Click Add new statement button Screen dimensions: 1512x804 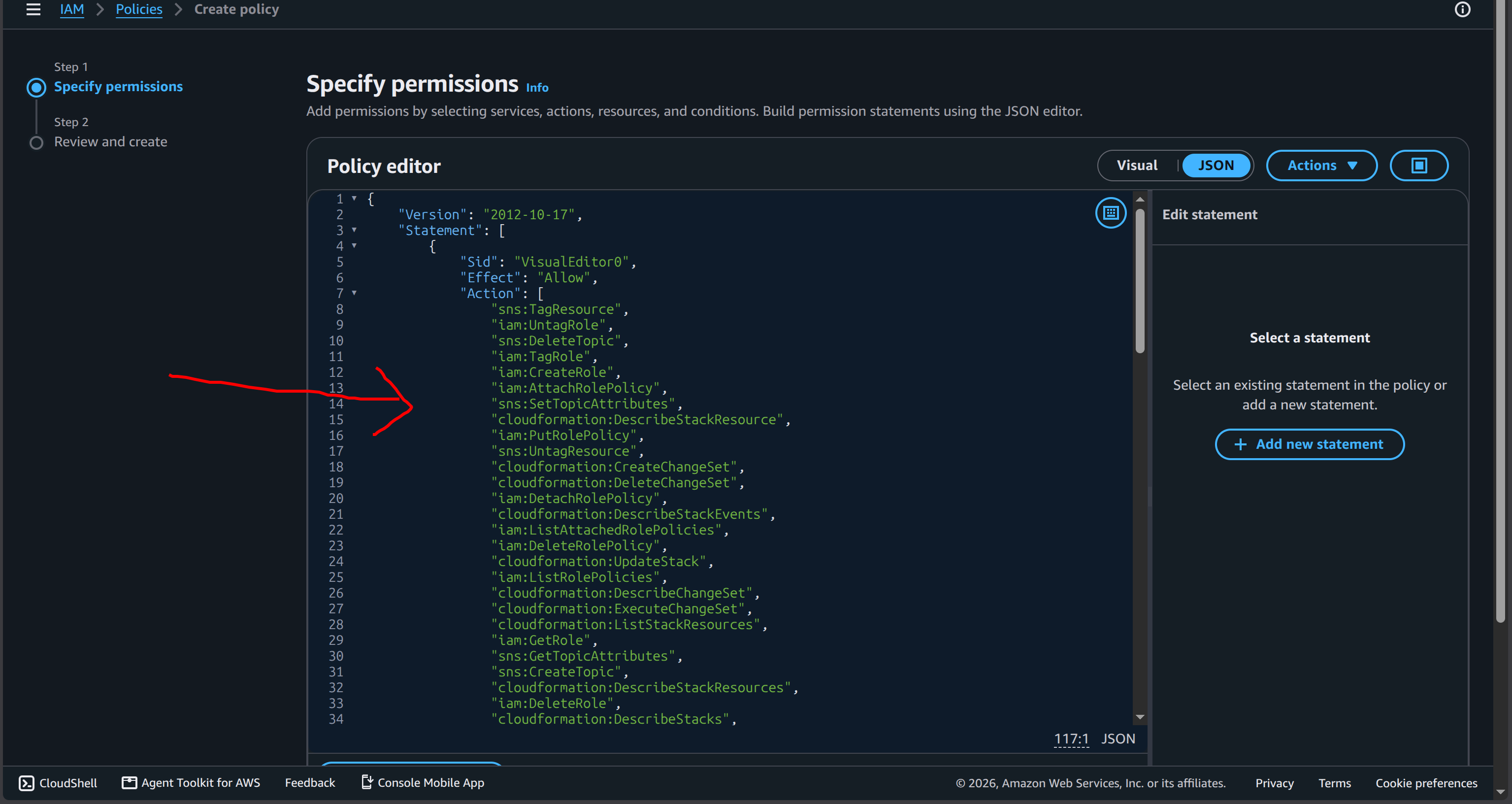[x=1310, y=444]
